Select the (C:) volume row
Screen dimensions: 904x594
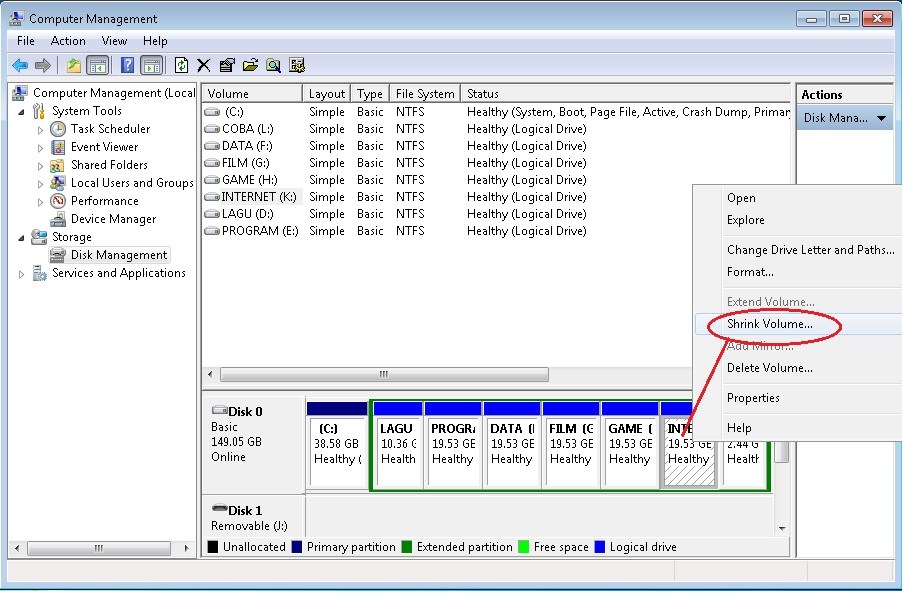point(496,112)
